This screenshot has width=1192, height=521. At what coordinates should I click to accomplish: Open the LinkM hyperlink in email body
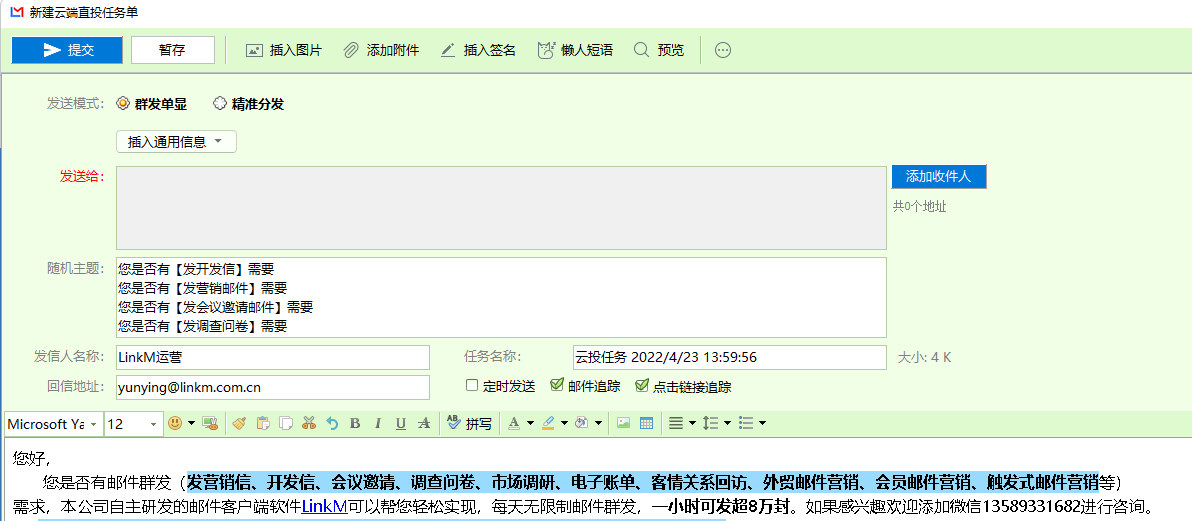click(325, 506)
